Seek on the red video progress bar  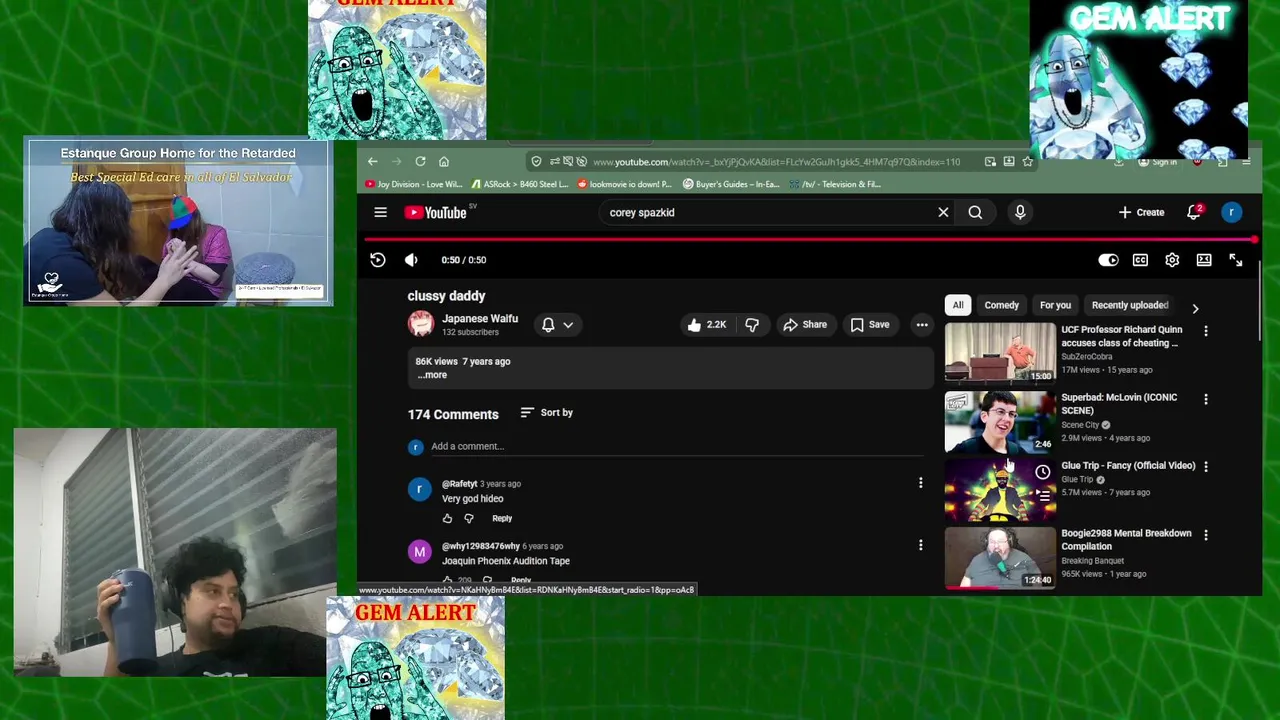coord(810,239)
